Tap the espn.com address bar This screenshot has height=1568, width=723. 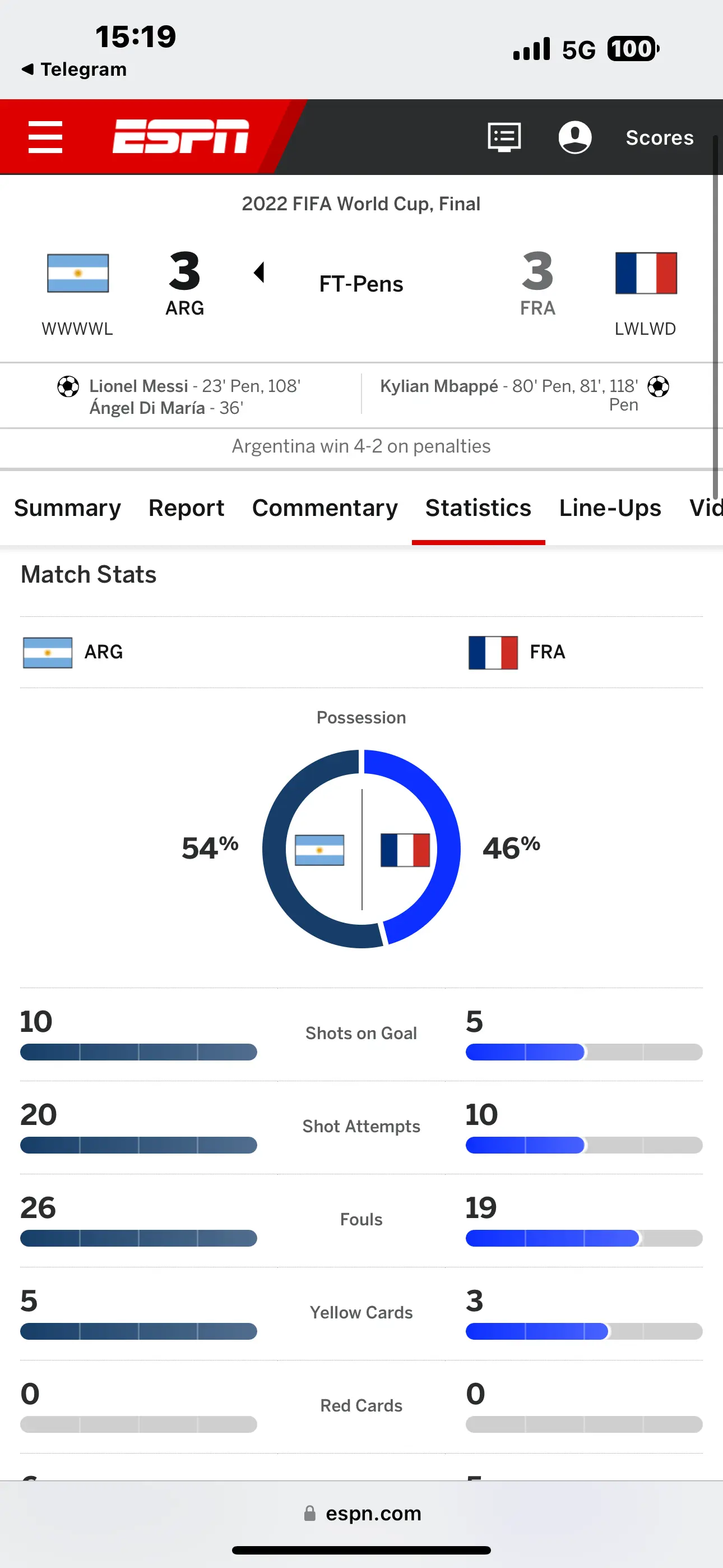point(361,1513)
